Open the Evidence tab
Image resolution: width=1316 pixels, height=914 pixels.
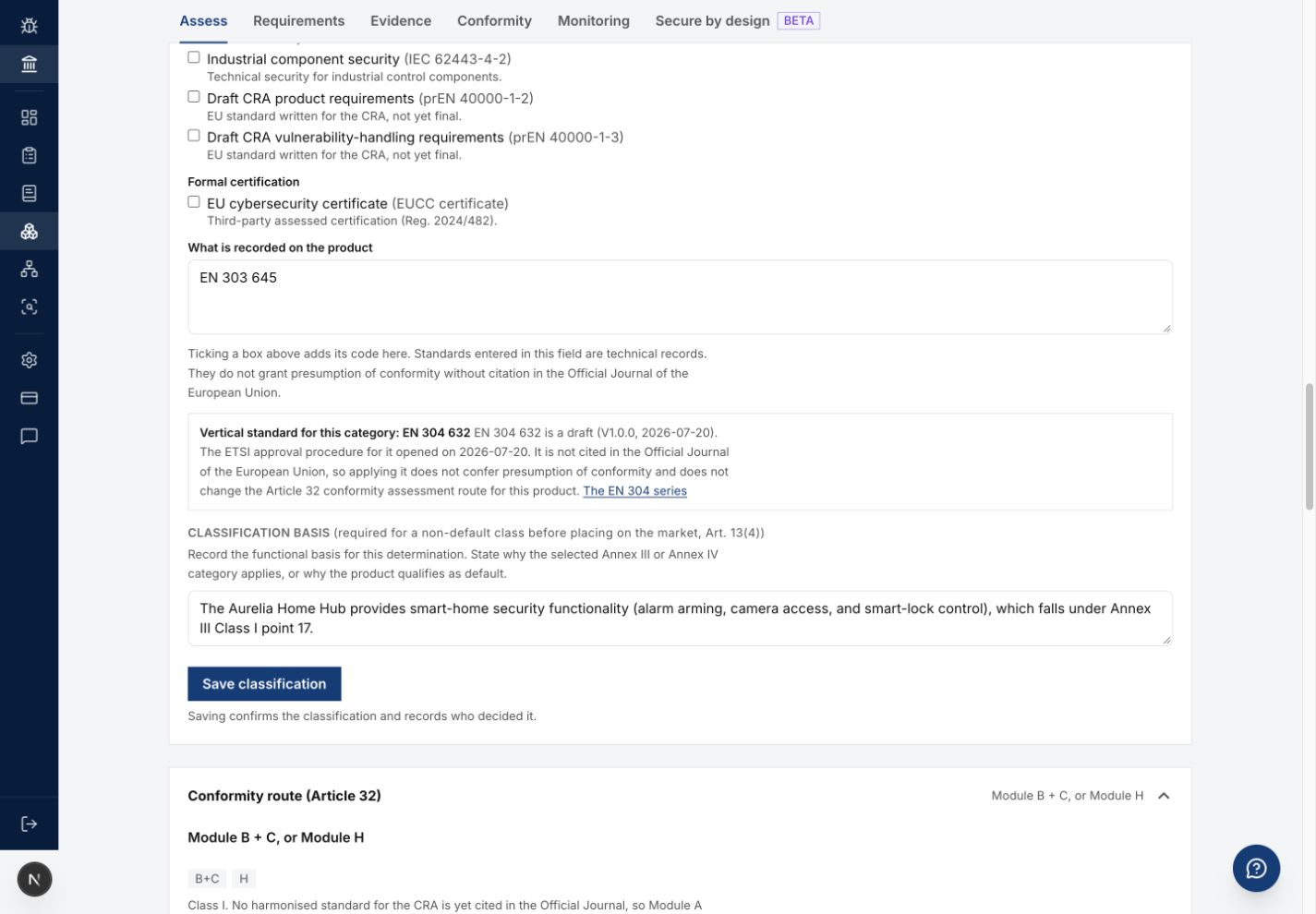(x=401, y=20)
